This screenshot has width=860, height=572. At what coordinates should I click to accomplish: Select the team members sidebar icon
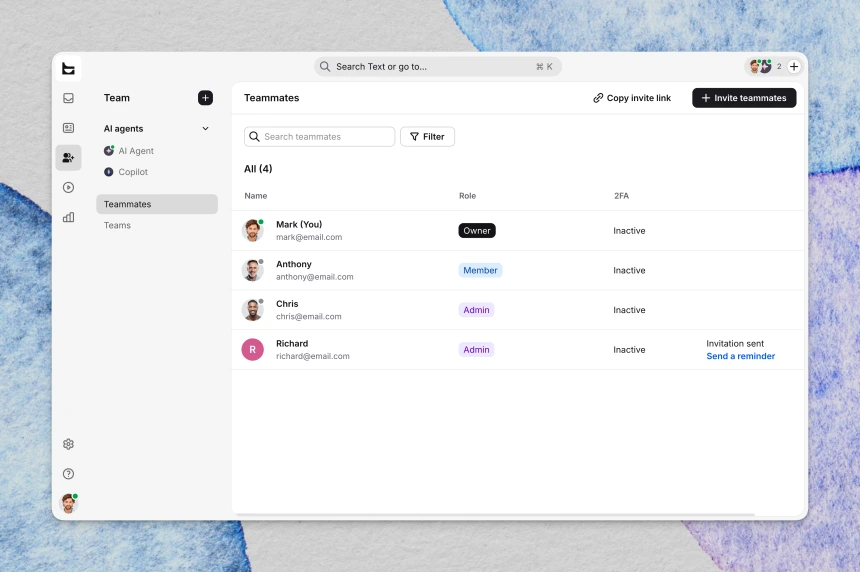click(69, 157)
